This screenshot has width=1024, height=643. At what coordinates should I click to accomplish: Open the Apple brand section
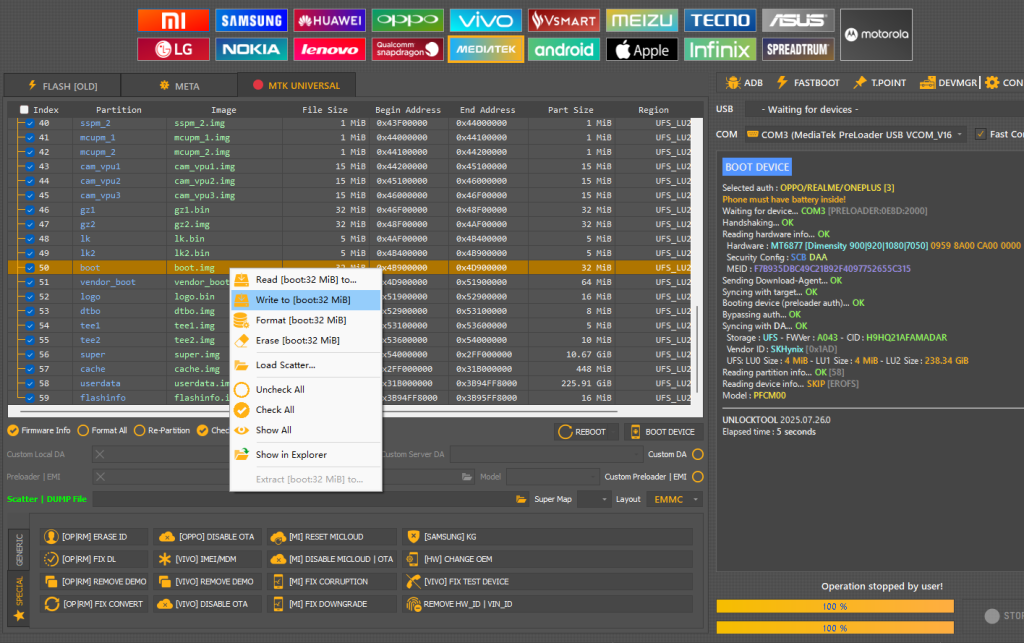(641, 49)
